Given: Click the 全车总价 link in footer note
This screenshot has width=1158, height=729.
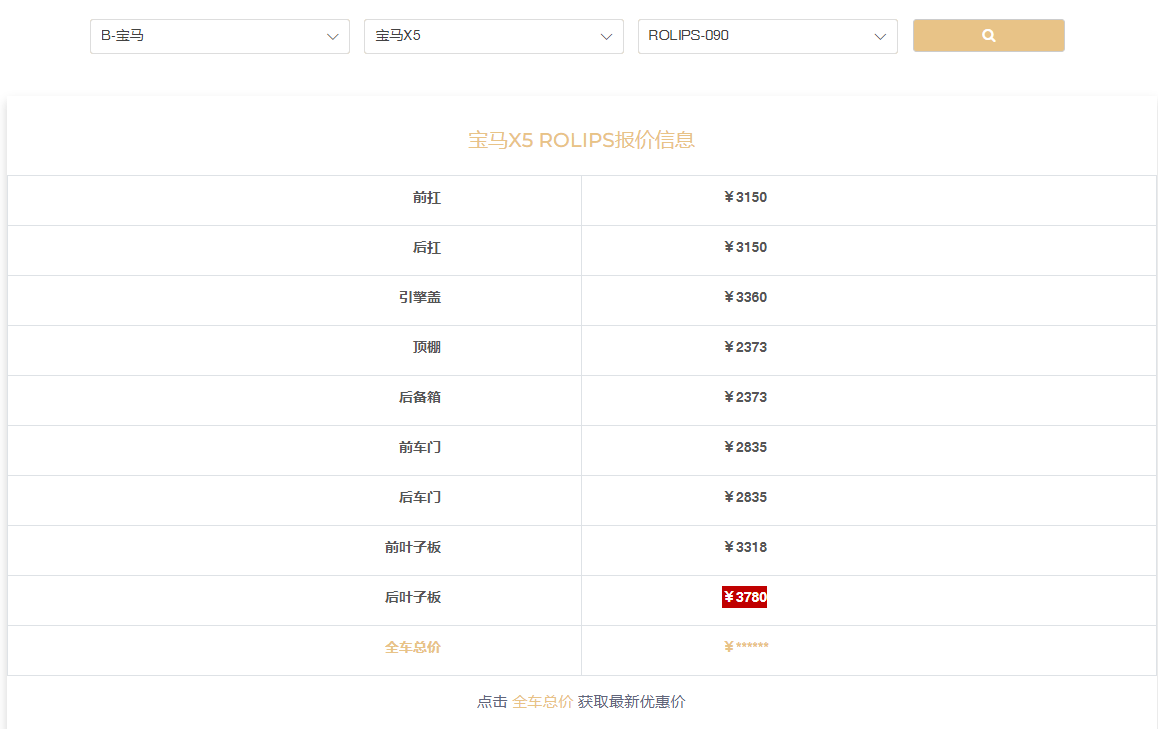Looking at the screenshot, I should pos(542,702).
